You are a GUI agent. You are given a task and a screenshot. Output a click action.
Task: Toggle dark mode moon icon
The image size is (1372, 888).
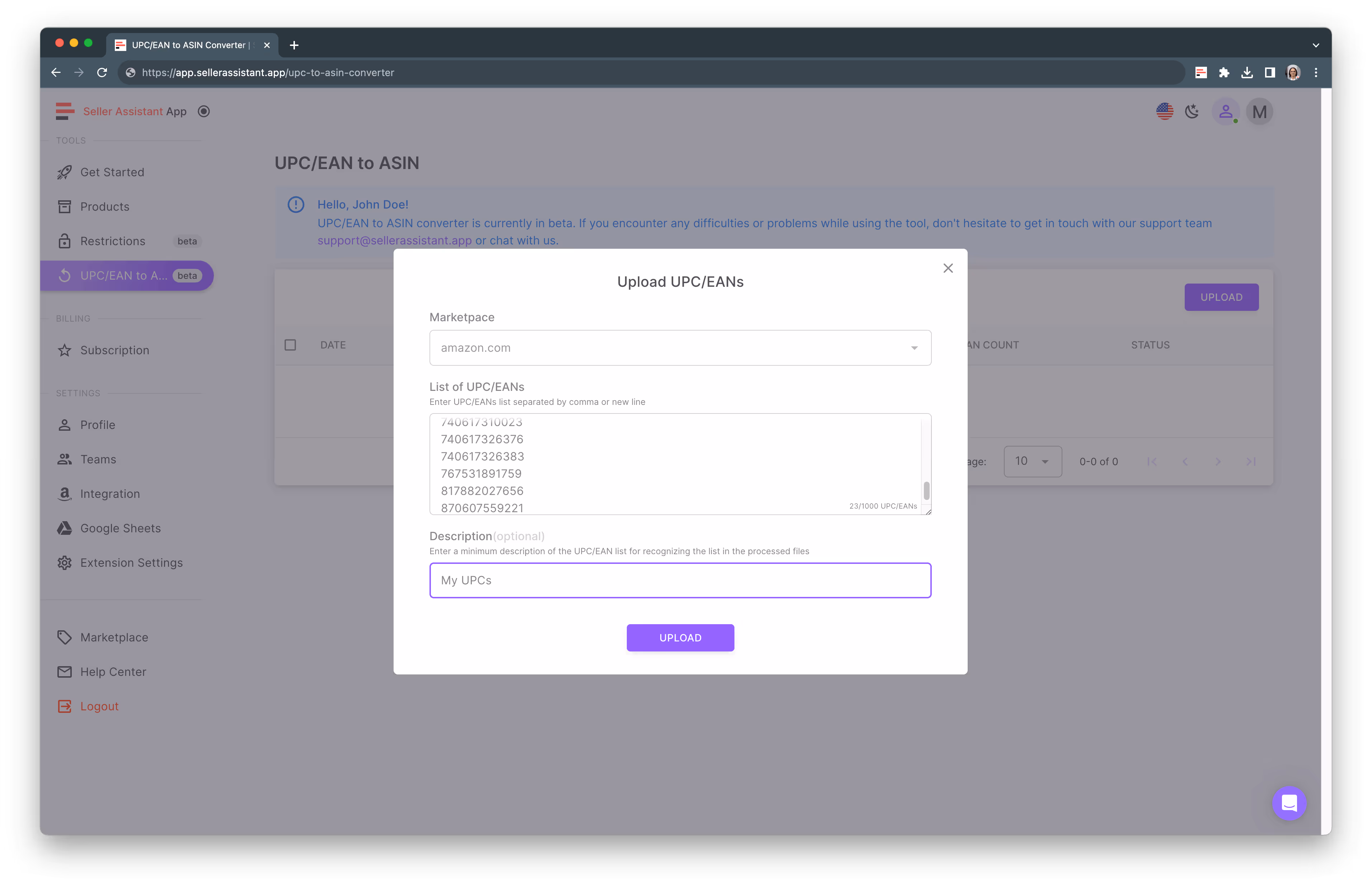coord(1192,111)
